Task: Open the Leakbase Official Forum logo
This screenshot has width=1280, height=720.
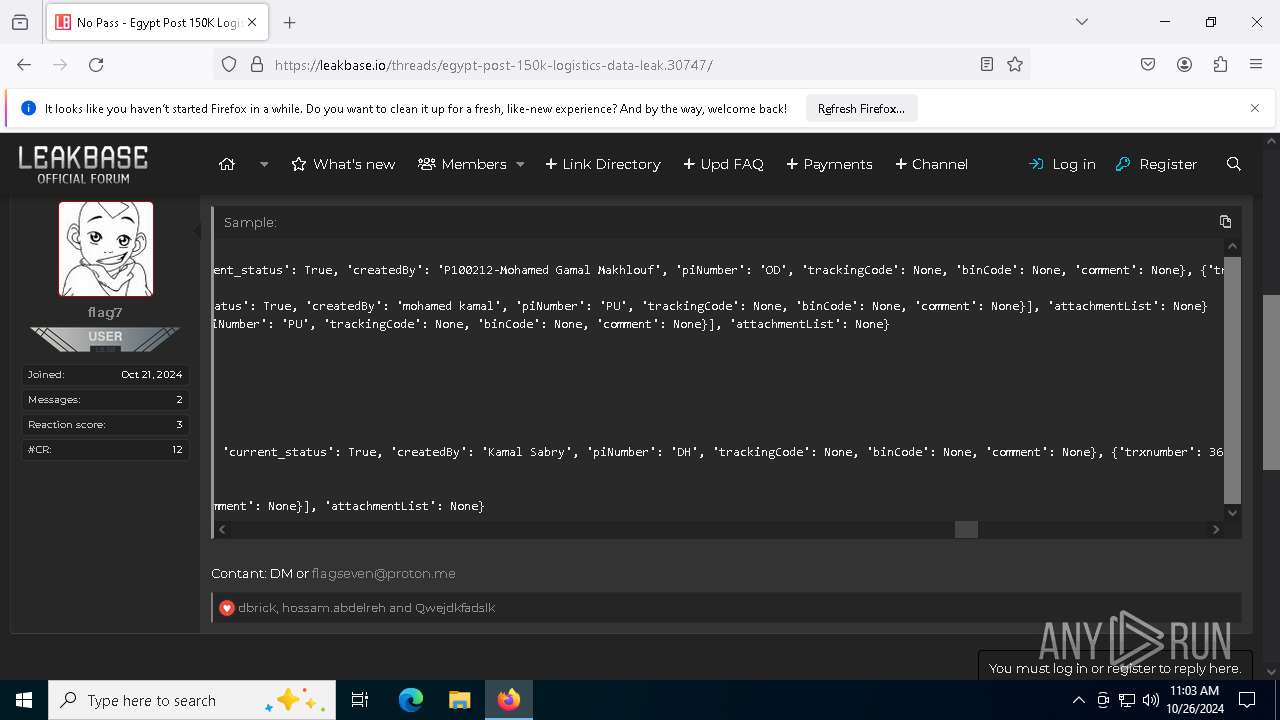Action: 83,164
